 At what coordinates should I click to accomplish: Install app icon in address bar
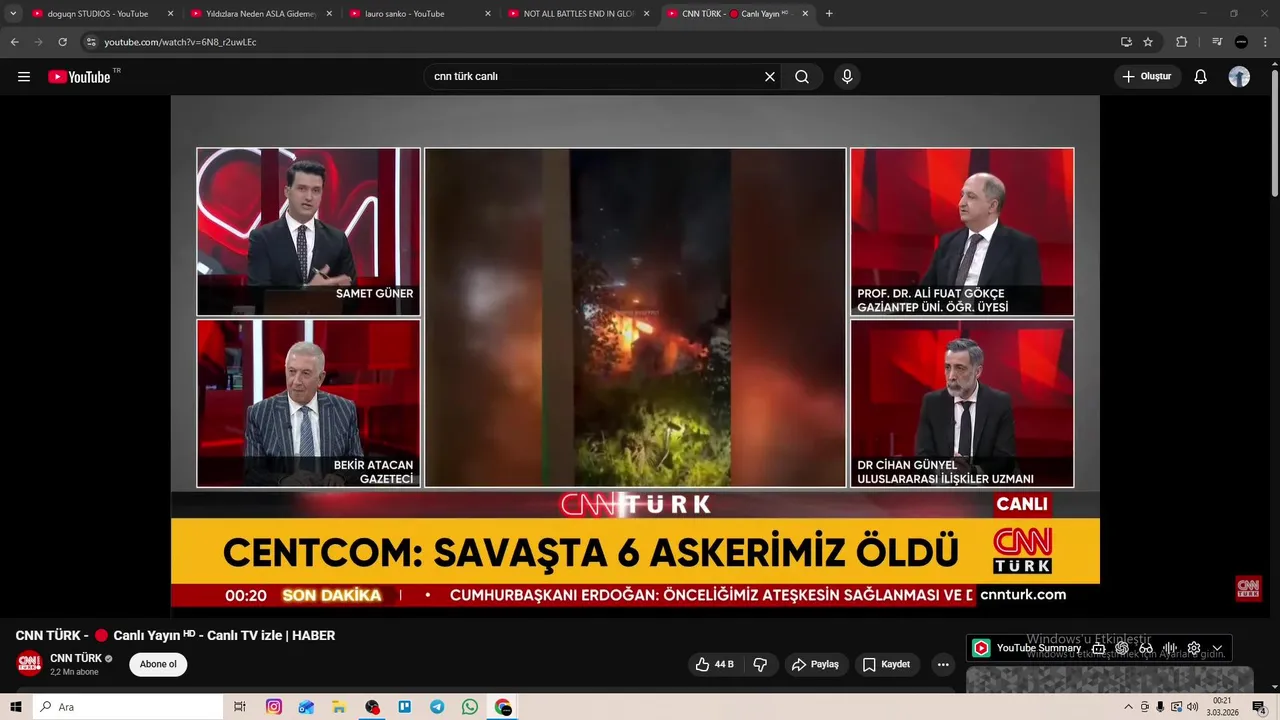(x=1126, y=42)
